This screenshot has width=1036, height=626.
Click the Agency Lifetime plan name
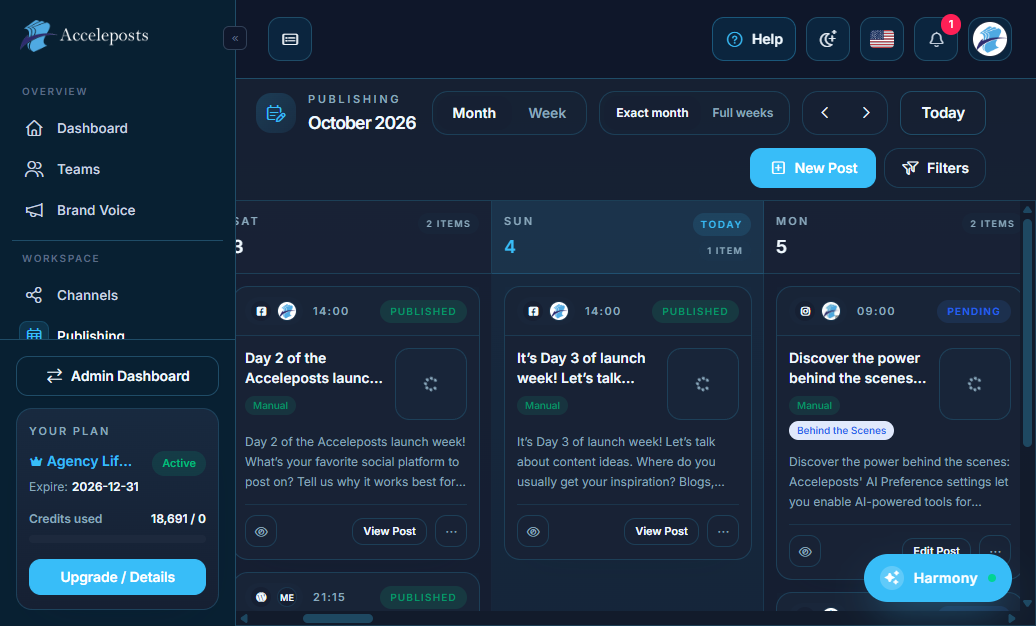(x=81, y=461)
